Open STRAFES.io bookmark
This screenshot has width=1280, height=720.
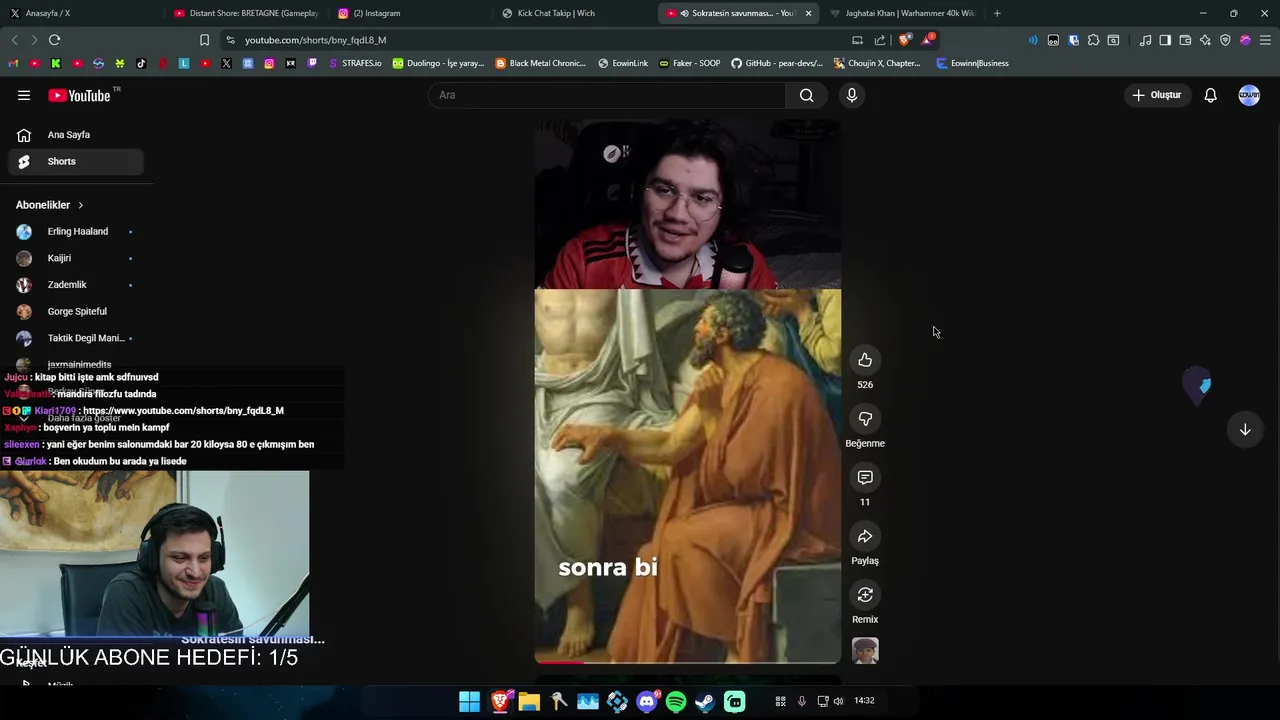click(355, 63)
